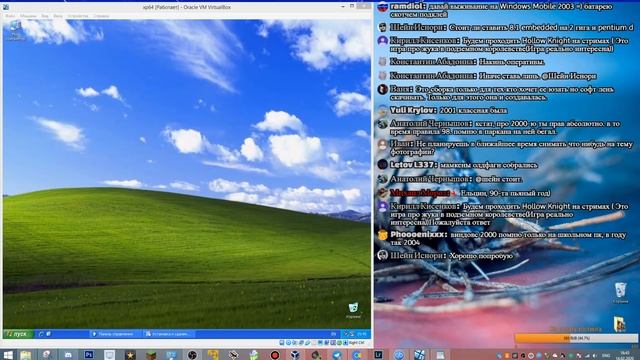Open the Minecraft grass block taskbar icon
This screenshot has width=640, height=360.
(x=151, y=355)
